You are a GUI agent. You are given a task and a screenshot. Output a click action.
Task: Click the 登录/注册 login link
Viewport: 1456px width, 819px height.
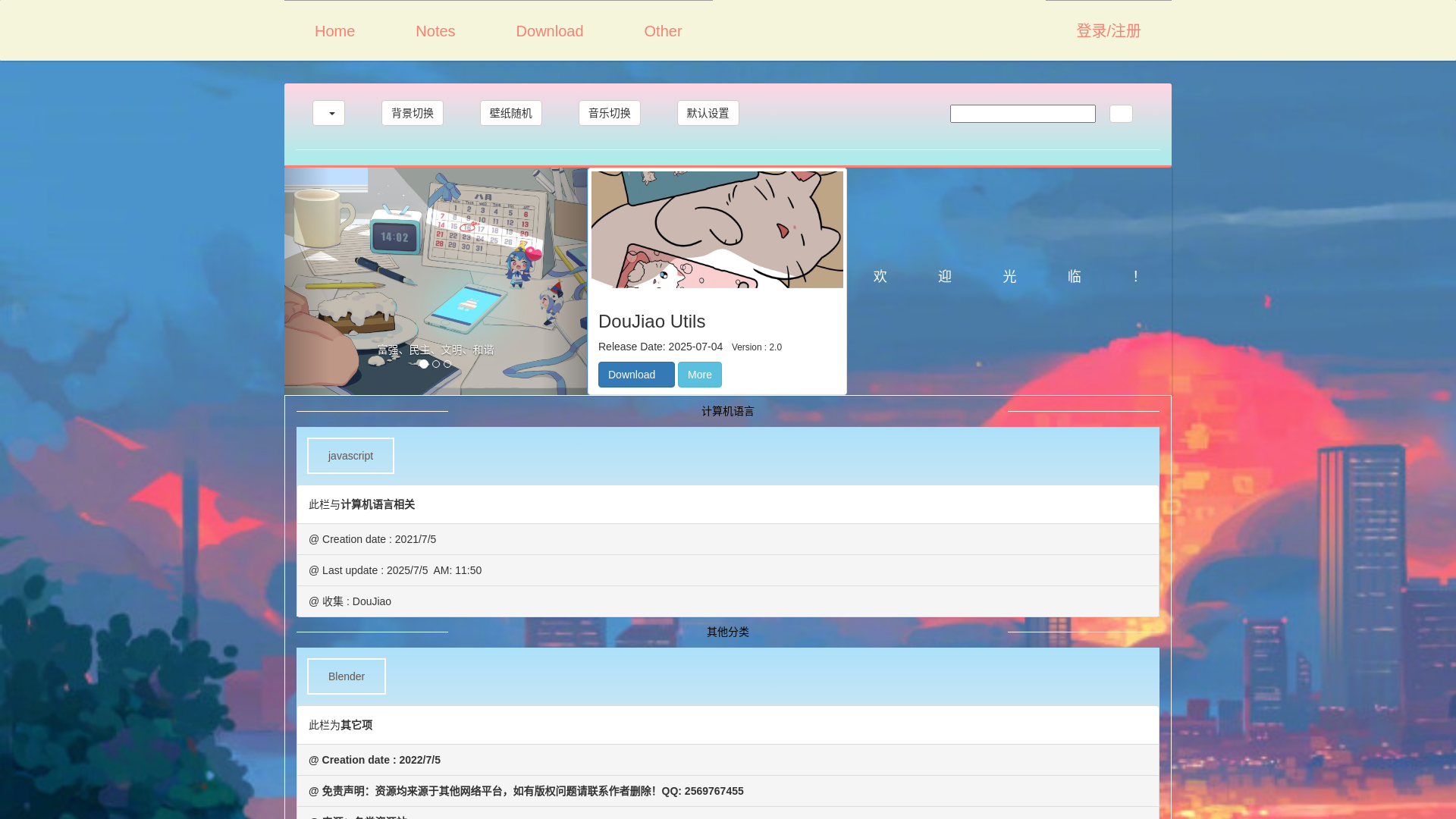[1108, 31]
